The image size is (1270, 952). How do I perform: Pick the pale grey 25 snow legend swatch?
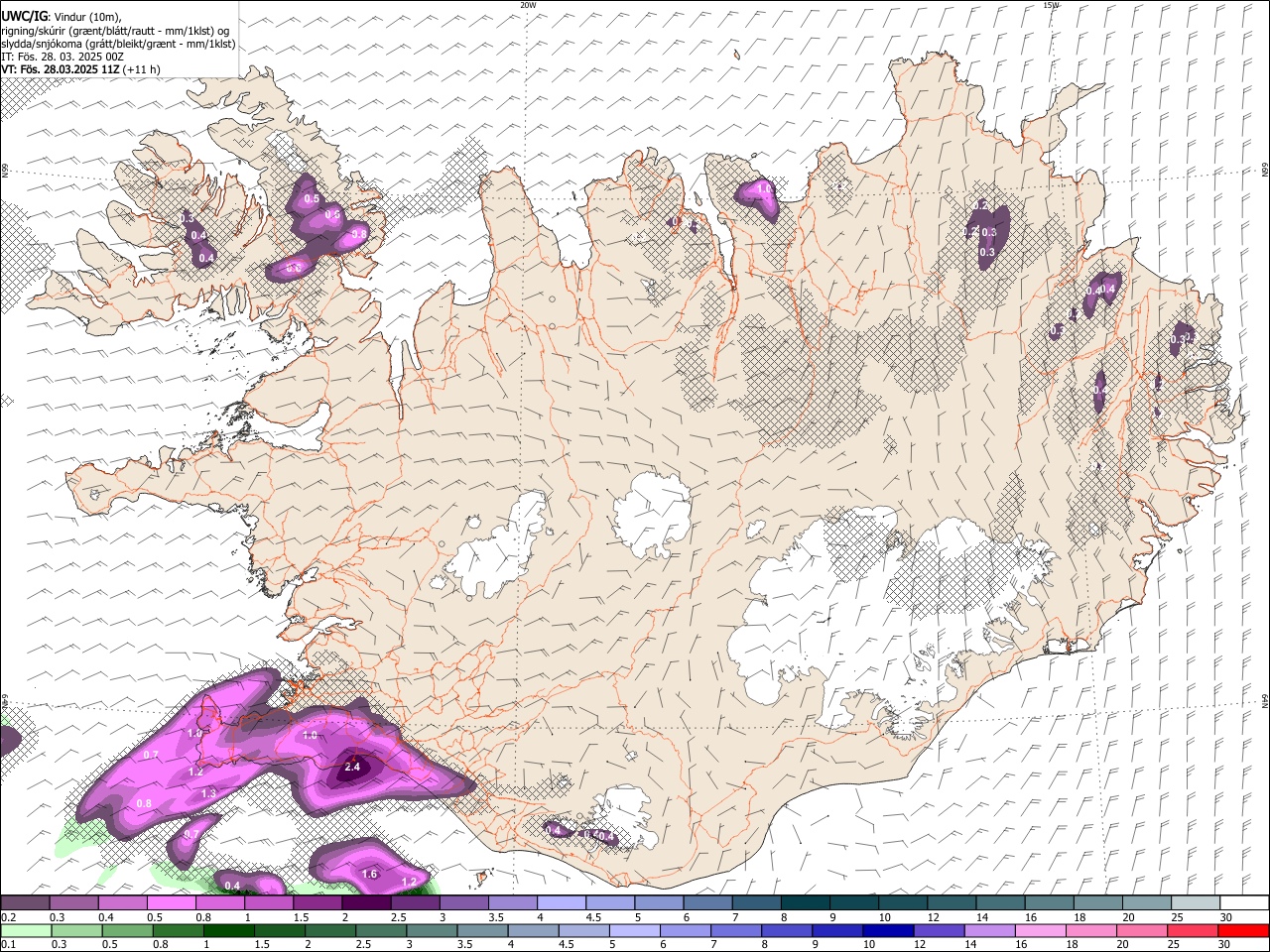coord(1196,903)
